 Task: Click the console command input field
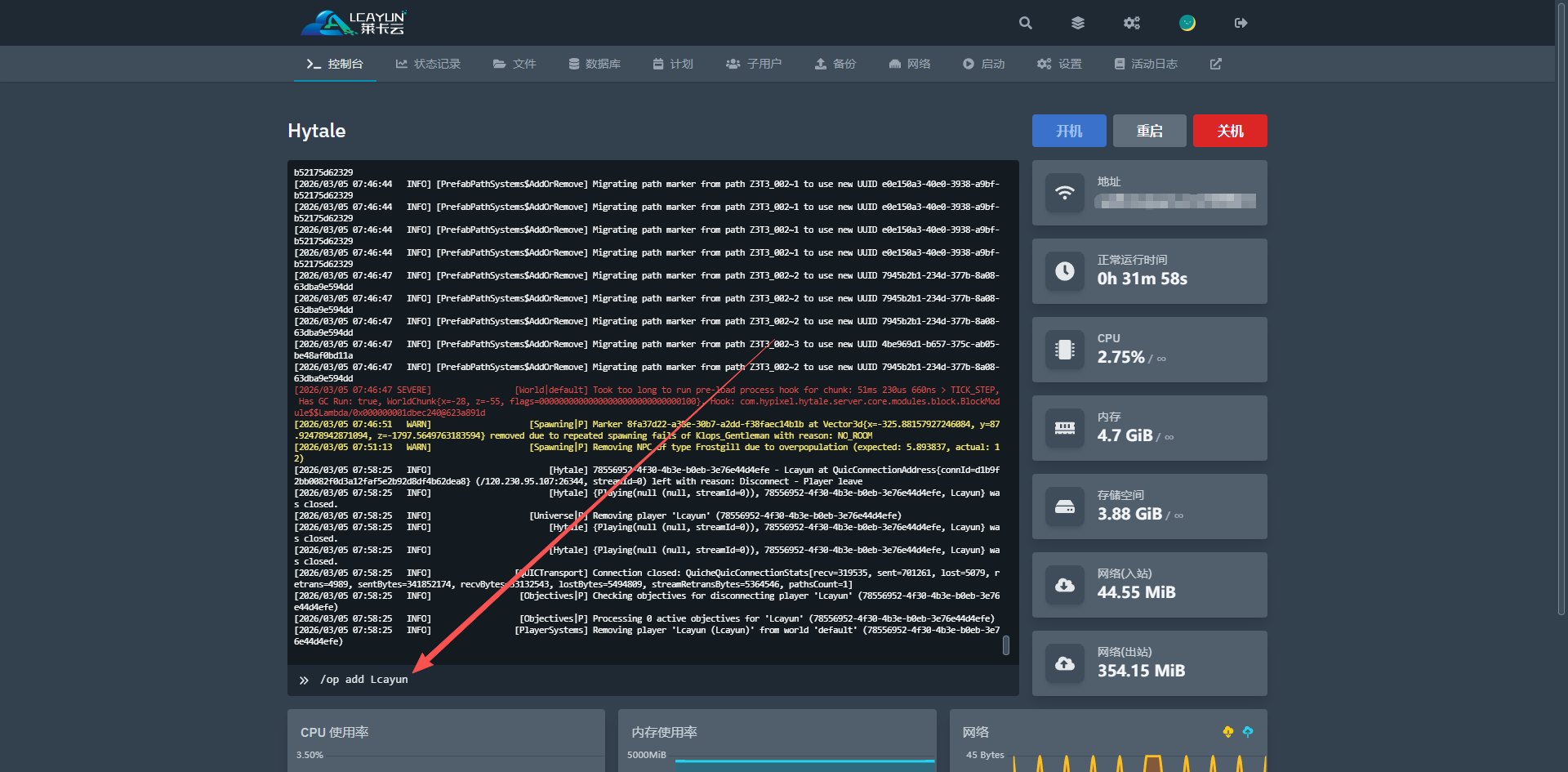tap(653, 680)
